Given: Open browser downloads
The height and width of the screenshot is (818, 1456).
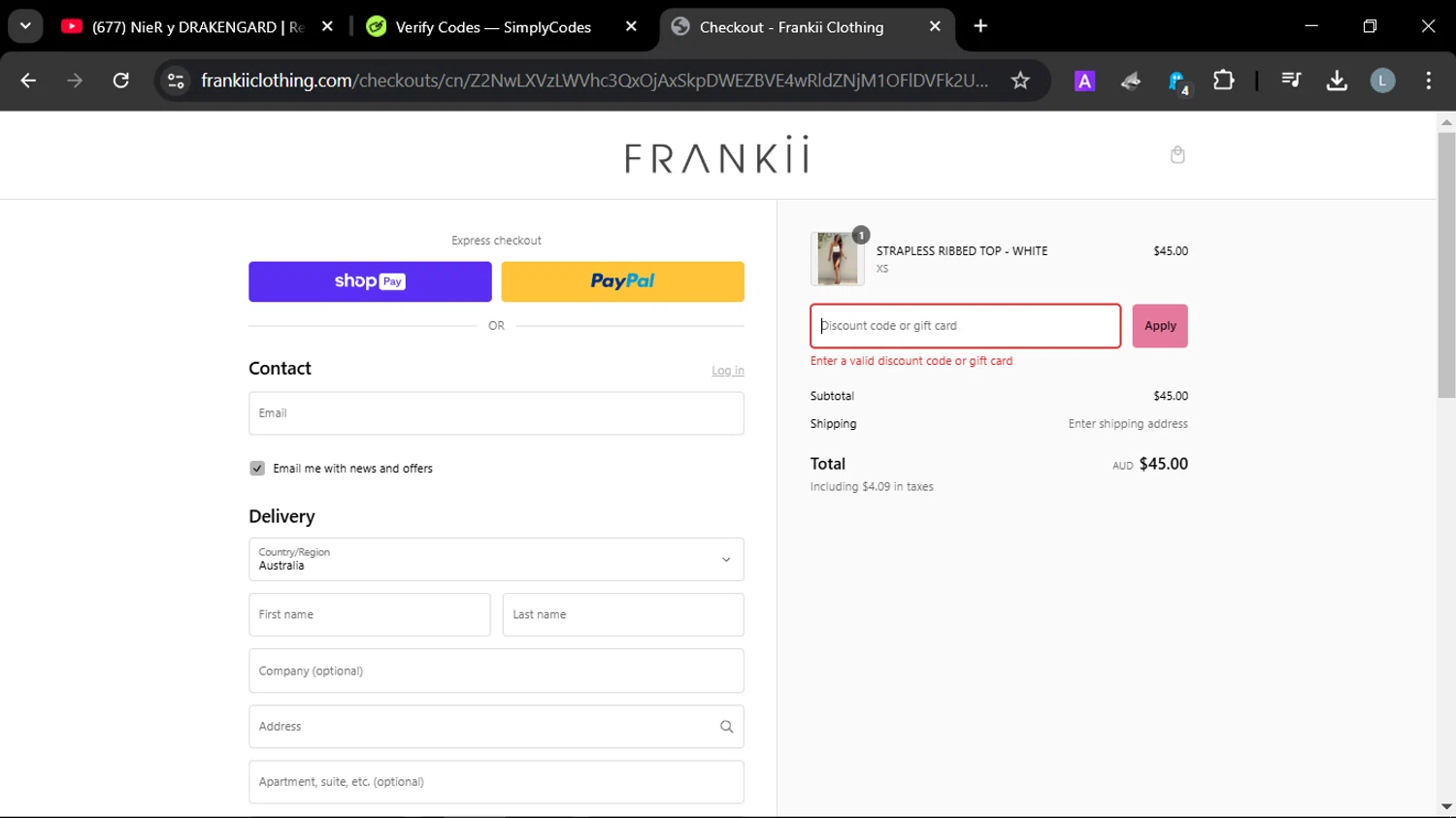Looking at the screenshot, I should 1337,81.
